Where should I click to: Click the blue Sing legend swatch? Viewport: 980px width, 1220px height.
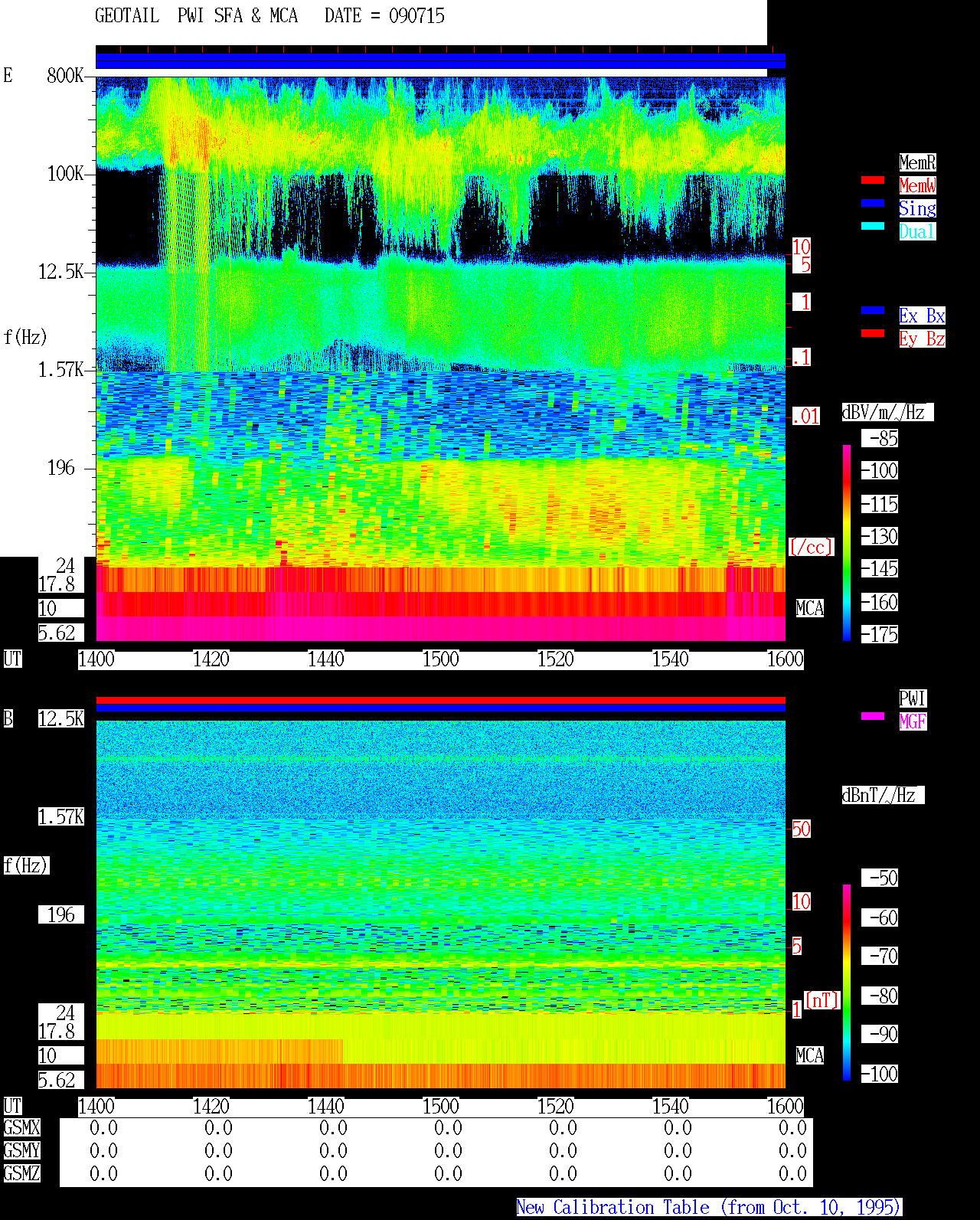[873, 203]
